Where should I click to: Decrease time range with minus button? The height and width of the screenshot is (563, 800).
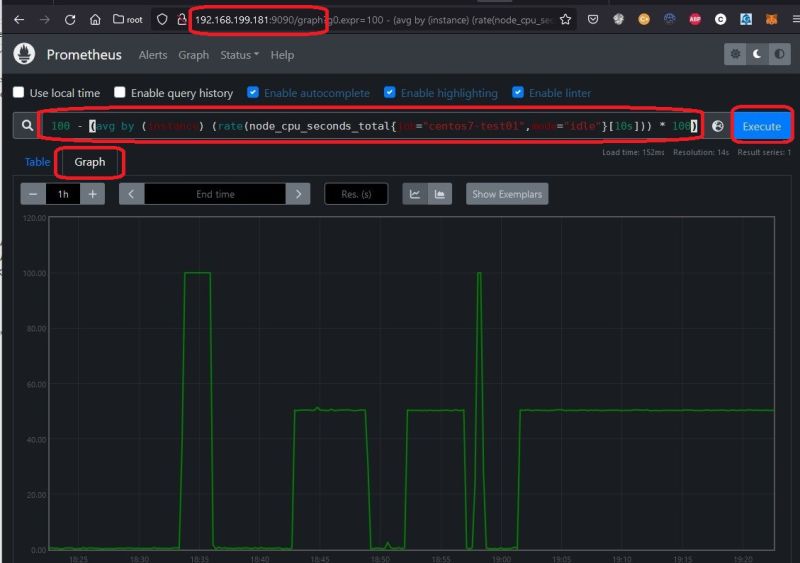point(33,194)
